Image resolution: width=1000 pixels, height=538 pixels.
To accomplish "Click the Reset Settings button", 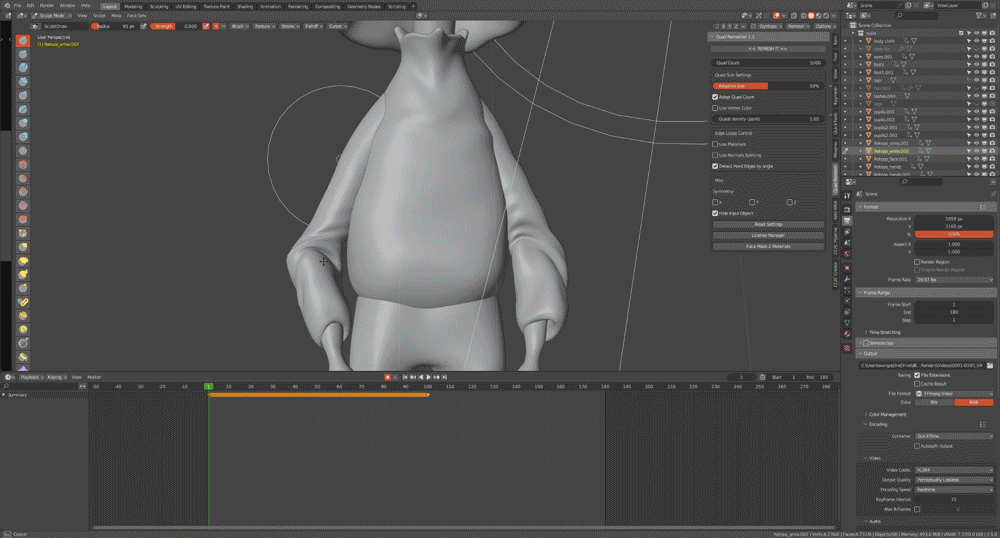I will pyautogui.click(x=768, y=224).
